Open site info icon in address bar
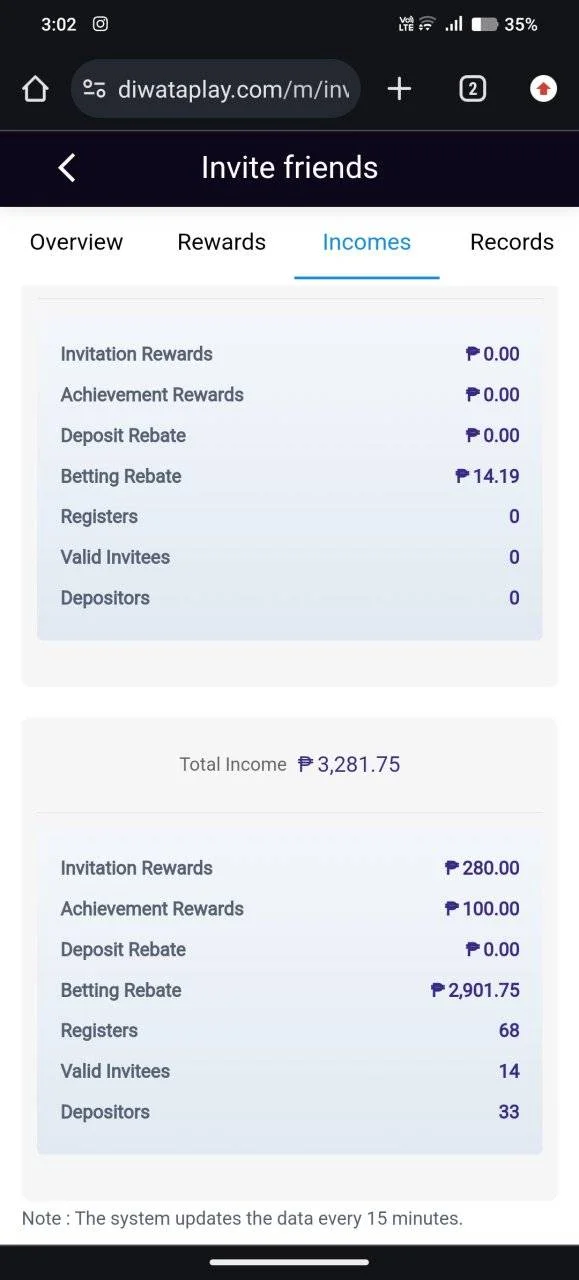 [94, 89]
